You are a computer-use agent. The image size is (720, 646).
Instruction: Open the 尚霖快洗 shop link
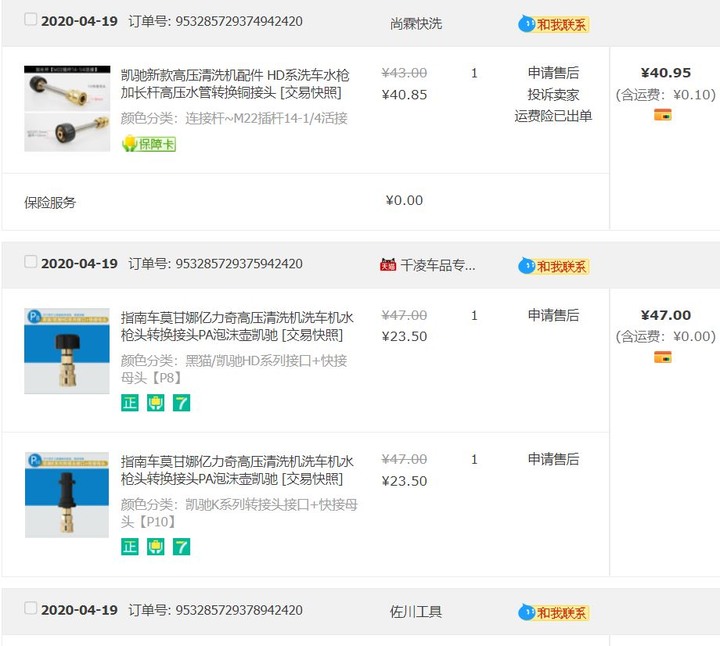point(416,23)
